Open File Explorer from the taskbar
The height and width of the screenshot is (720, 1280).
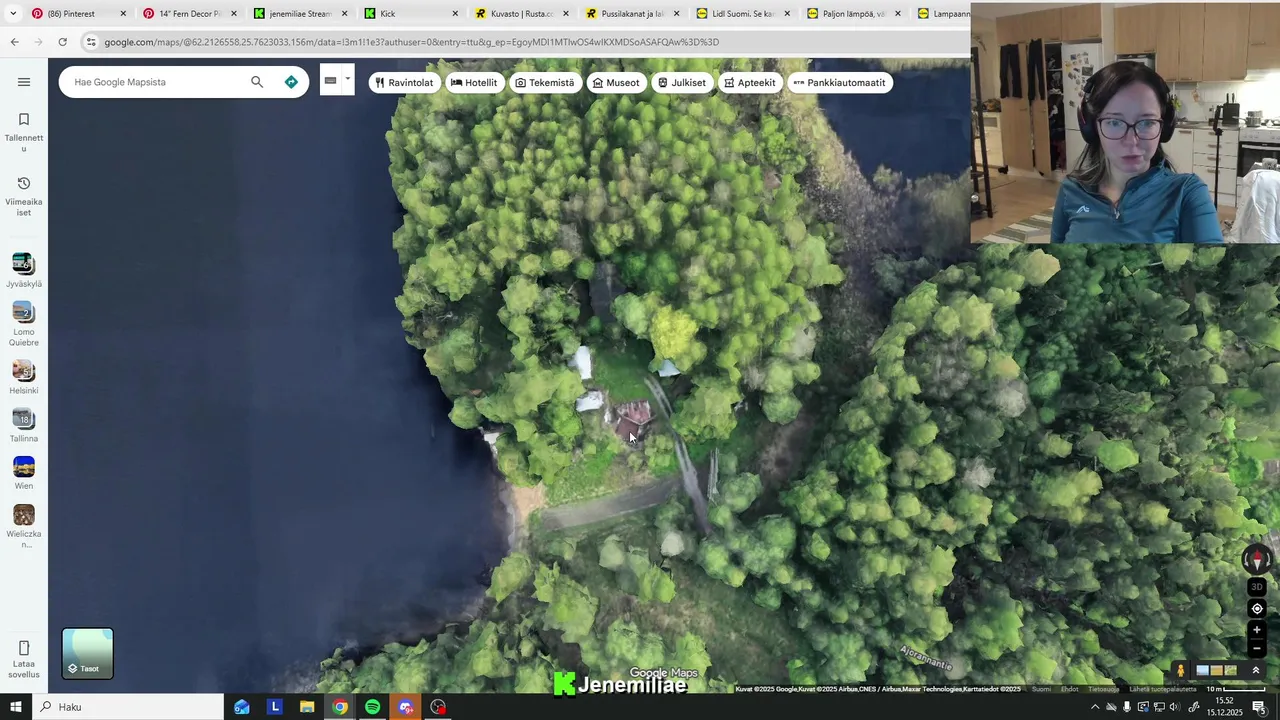click(307, 707)
